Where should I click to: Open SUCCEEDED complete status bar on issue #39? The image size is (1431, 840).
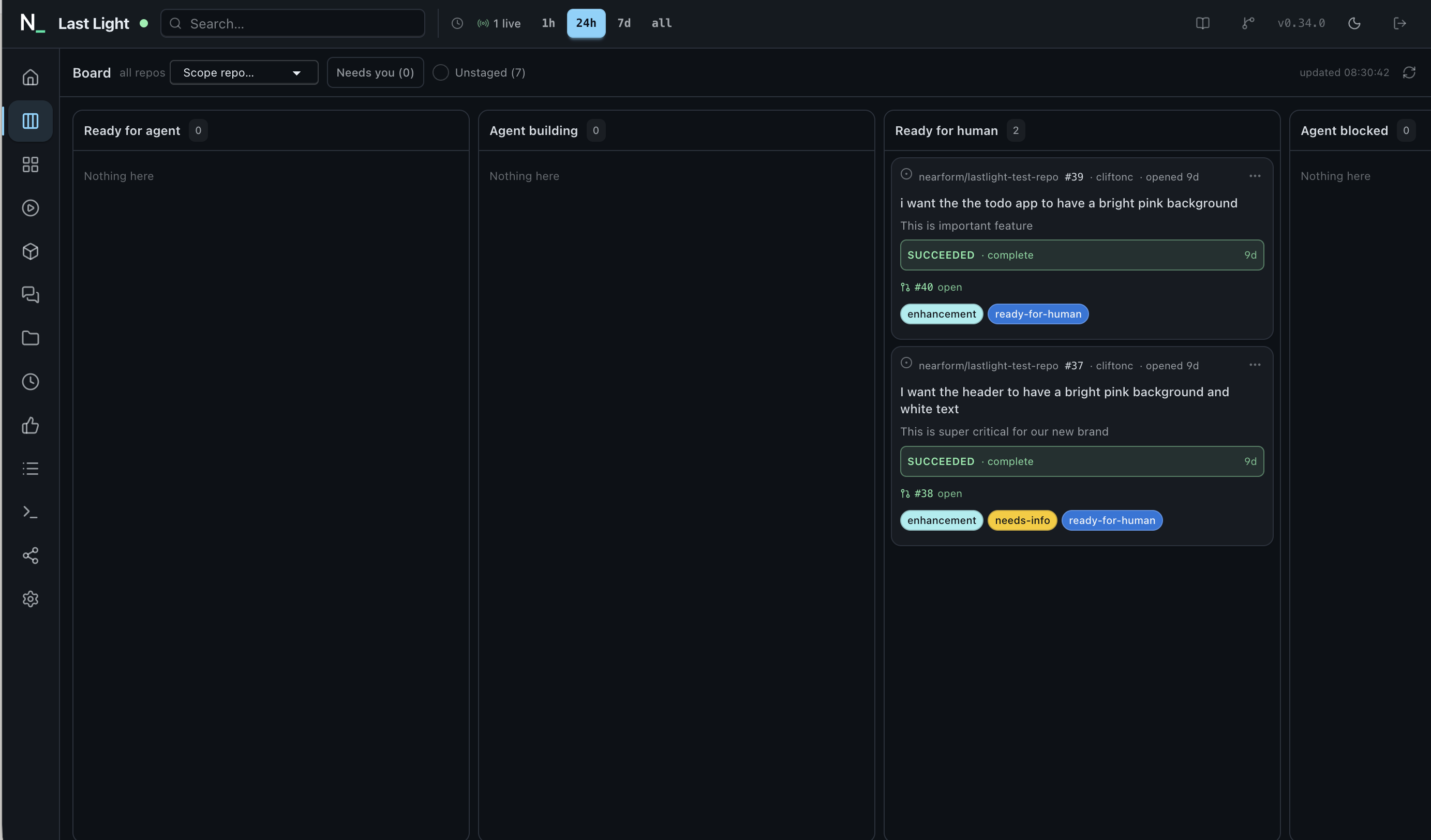point(1082,255)
